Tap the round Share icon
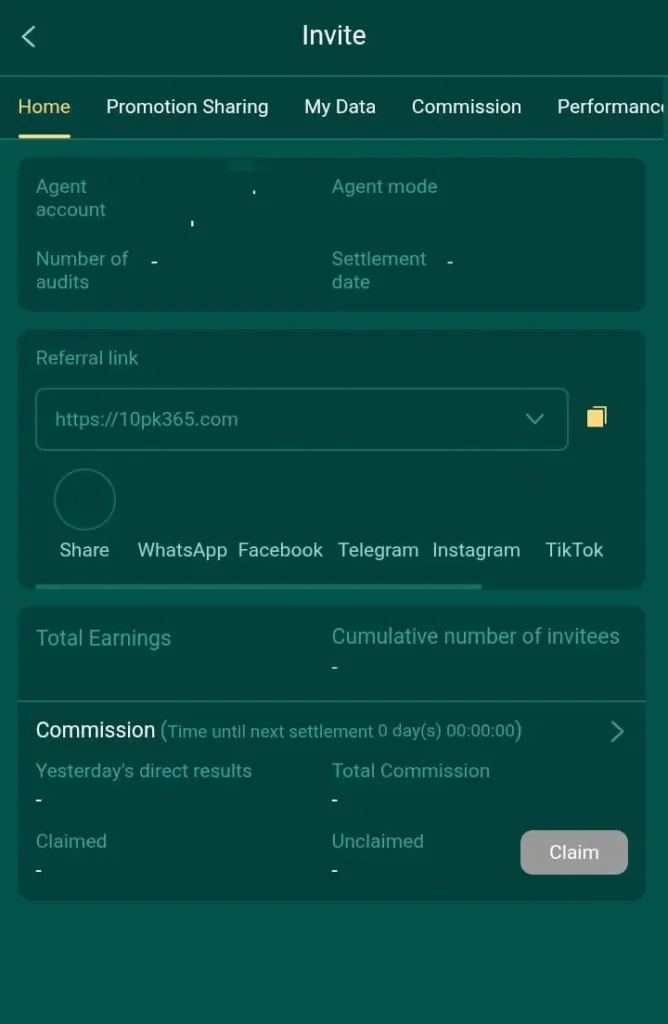Image resolution: width=668 pixels, height=1024 pixels. [84, 500]
